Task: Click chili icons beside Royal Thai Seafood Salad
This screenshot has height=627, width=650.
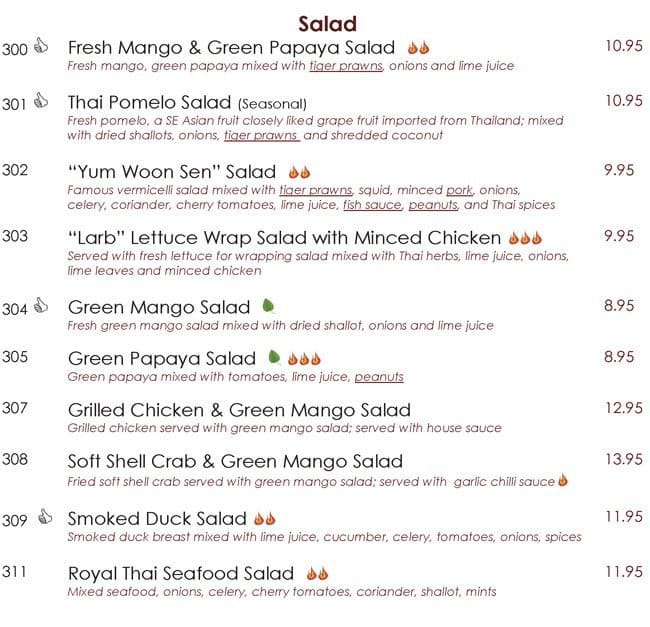Action: pyautogui.click(x=317, y=574)
